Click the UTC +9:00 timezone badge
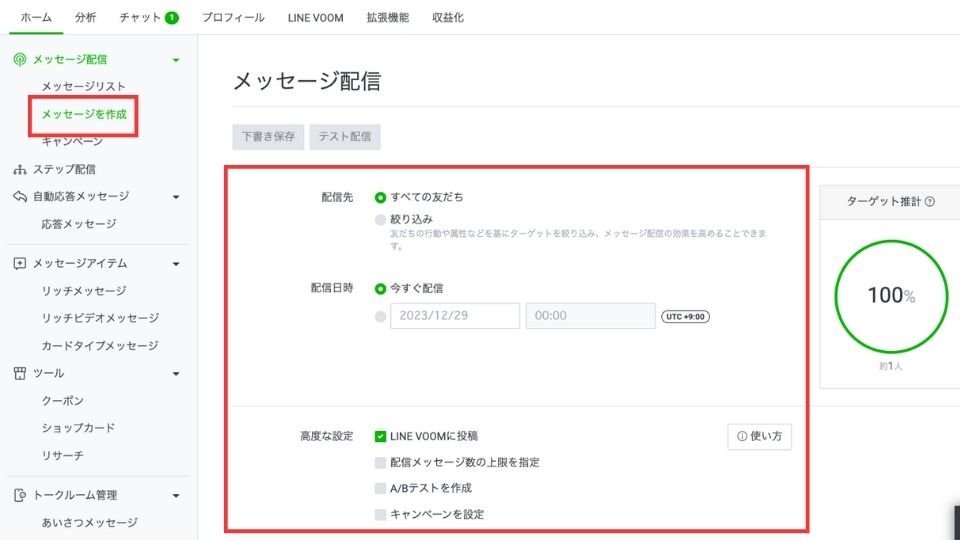This screenshot has width=960, height=540. (685, 317)
